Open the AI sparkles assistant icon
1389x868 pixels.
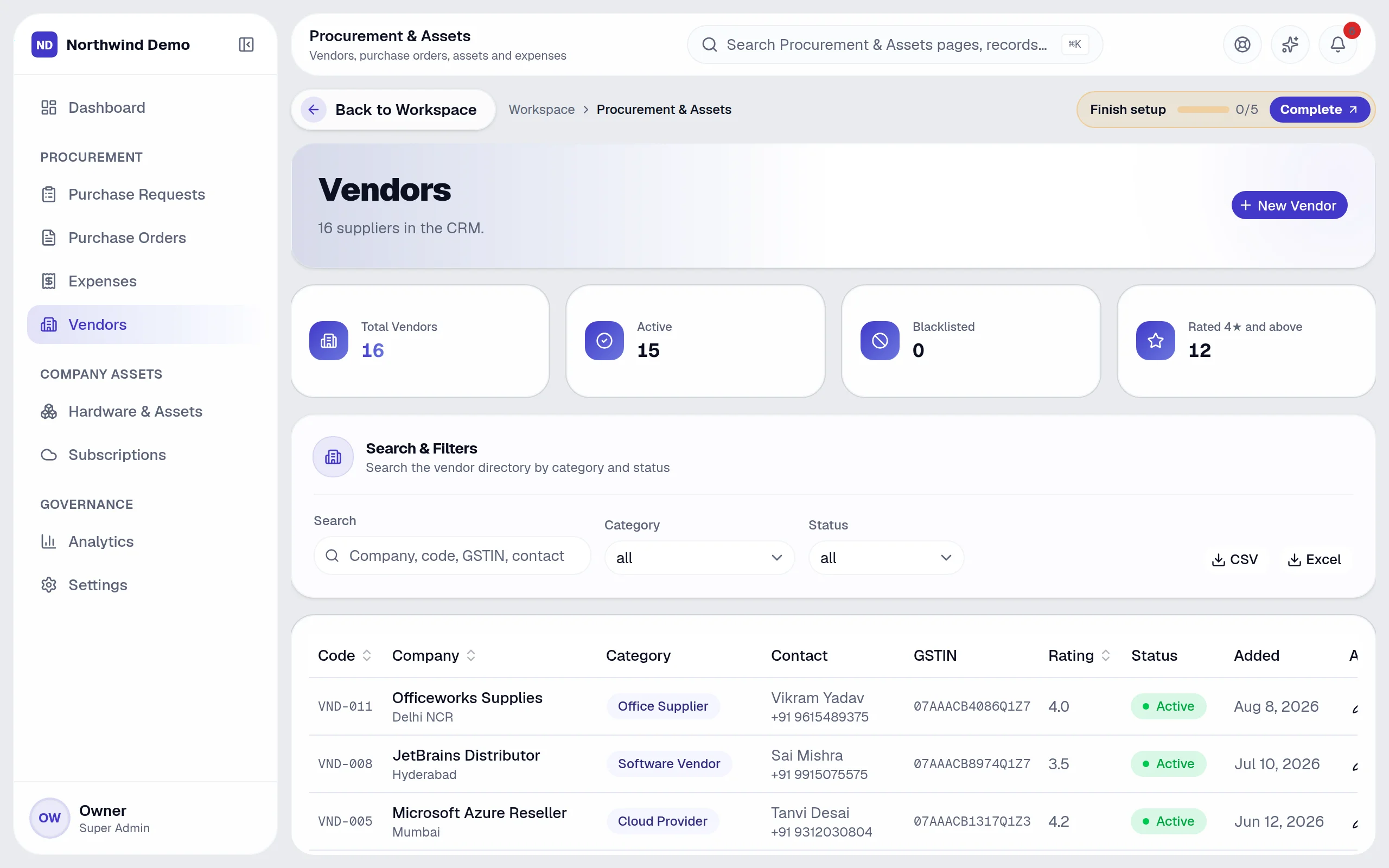point(1290,44)
